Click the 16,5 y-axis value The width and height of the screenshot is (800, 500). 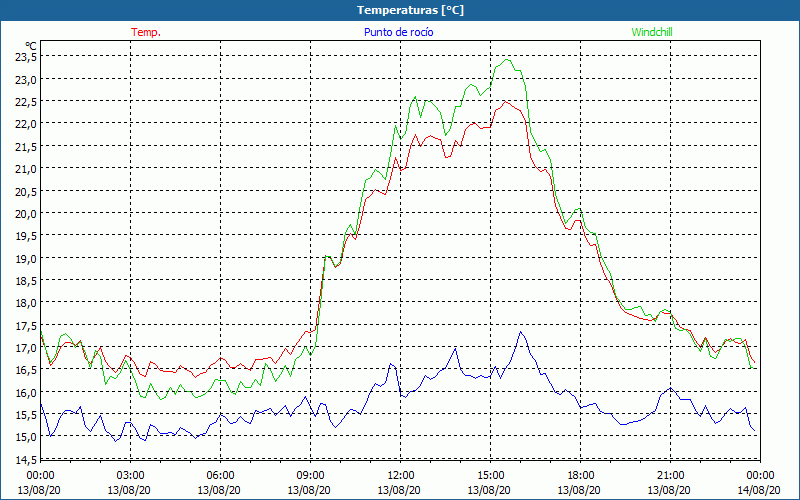pos(26,369)
